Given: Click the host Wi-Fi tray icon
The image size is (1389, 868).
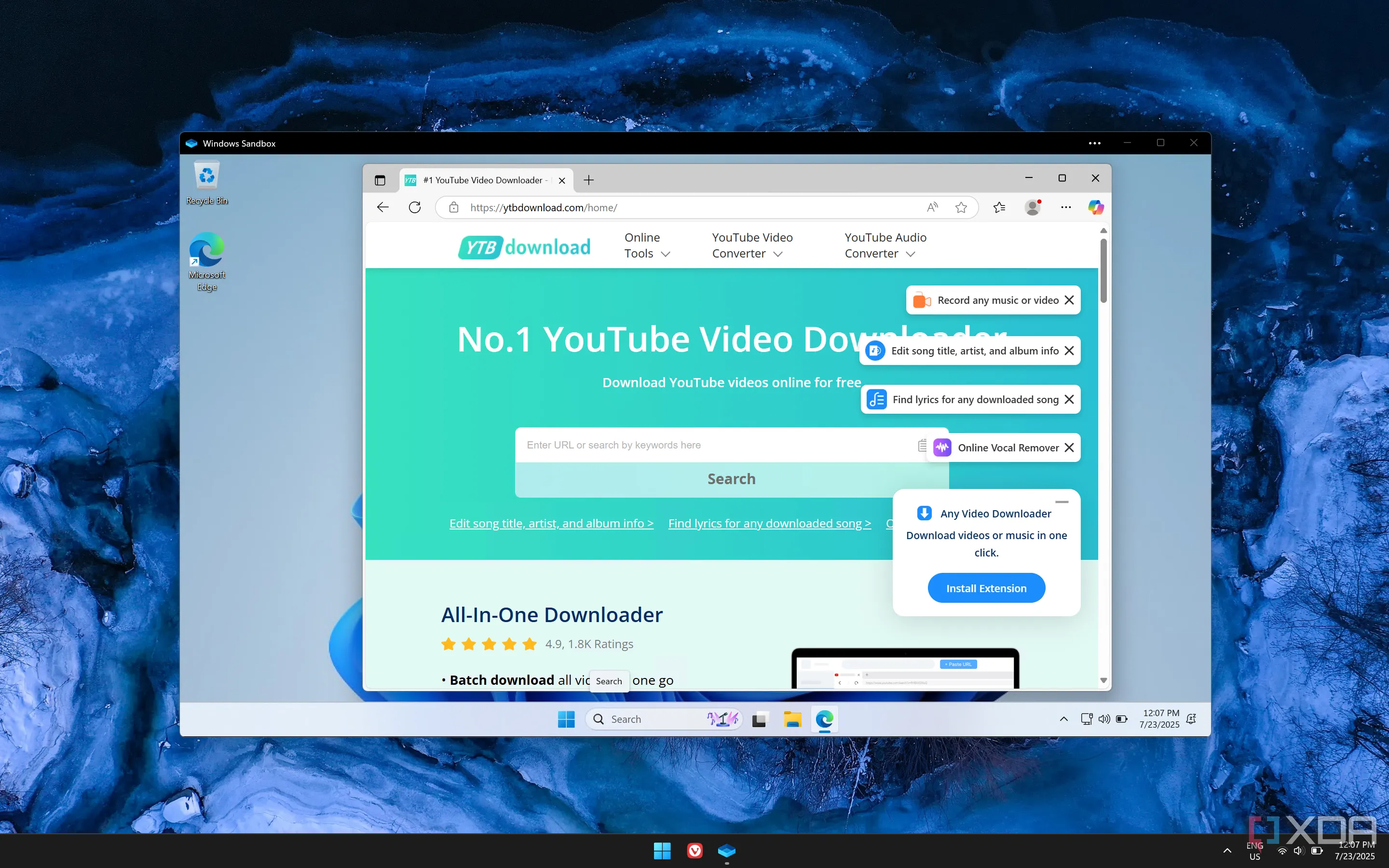Looking at the screenshot, I should pos(1281,851).
